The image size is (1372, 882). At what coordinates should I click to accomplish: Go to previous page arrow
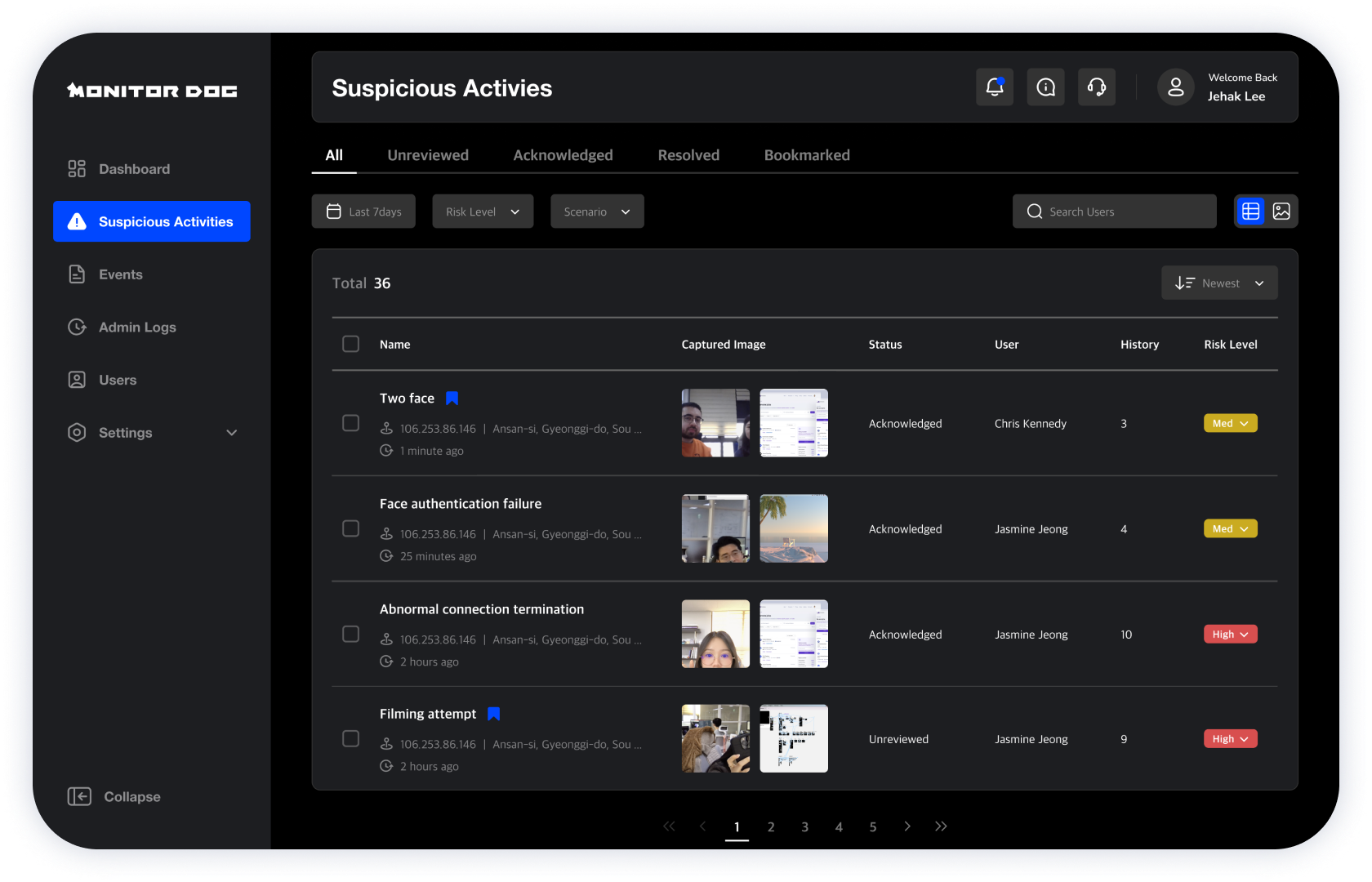702,826
